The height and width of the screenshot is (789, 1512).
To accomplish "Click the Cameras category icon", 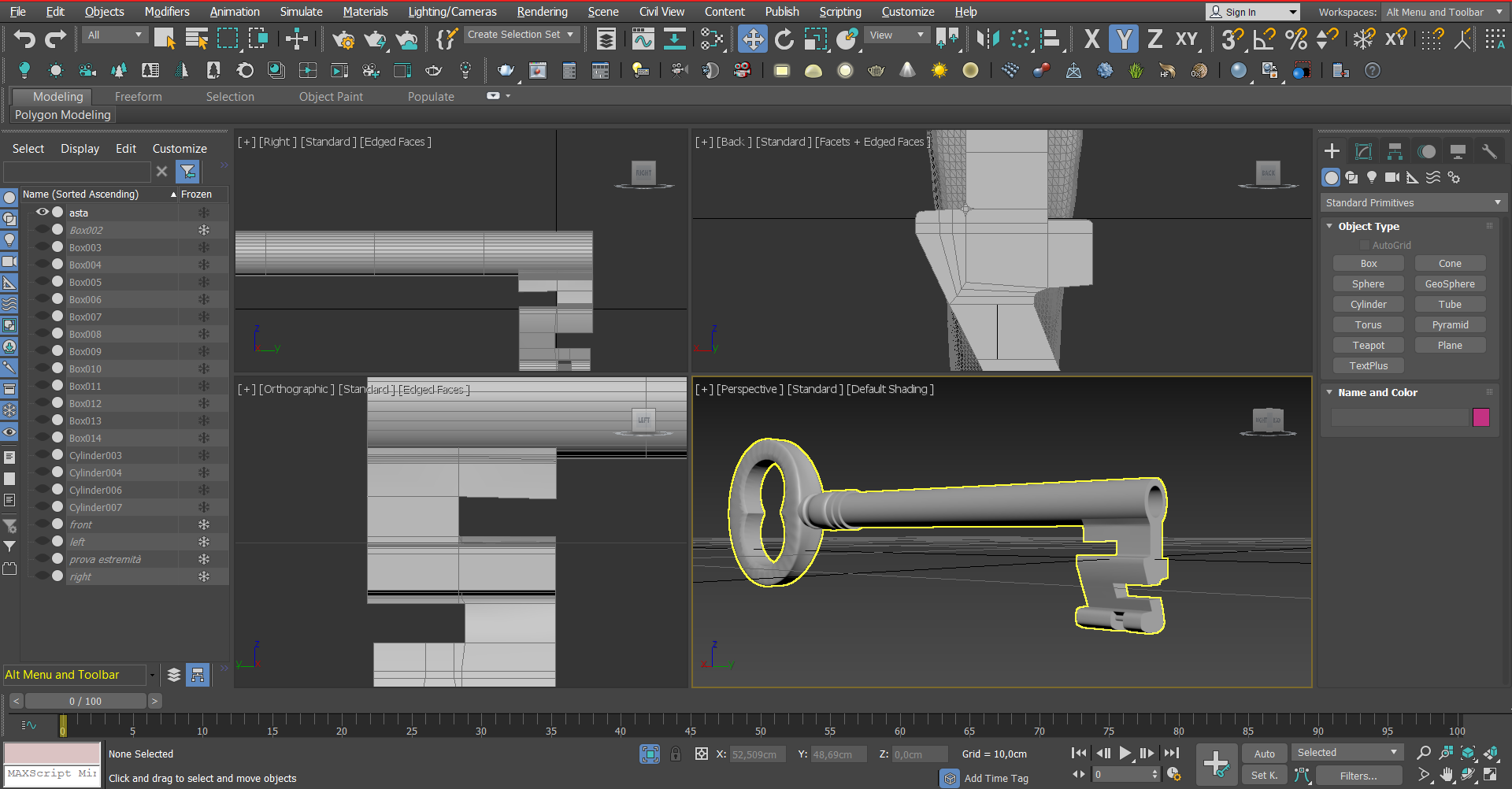I will [x=1392, y=178].
